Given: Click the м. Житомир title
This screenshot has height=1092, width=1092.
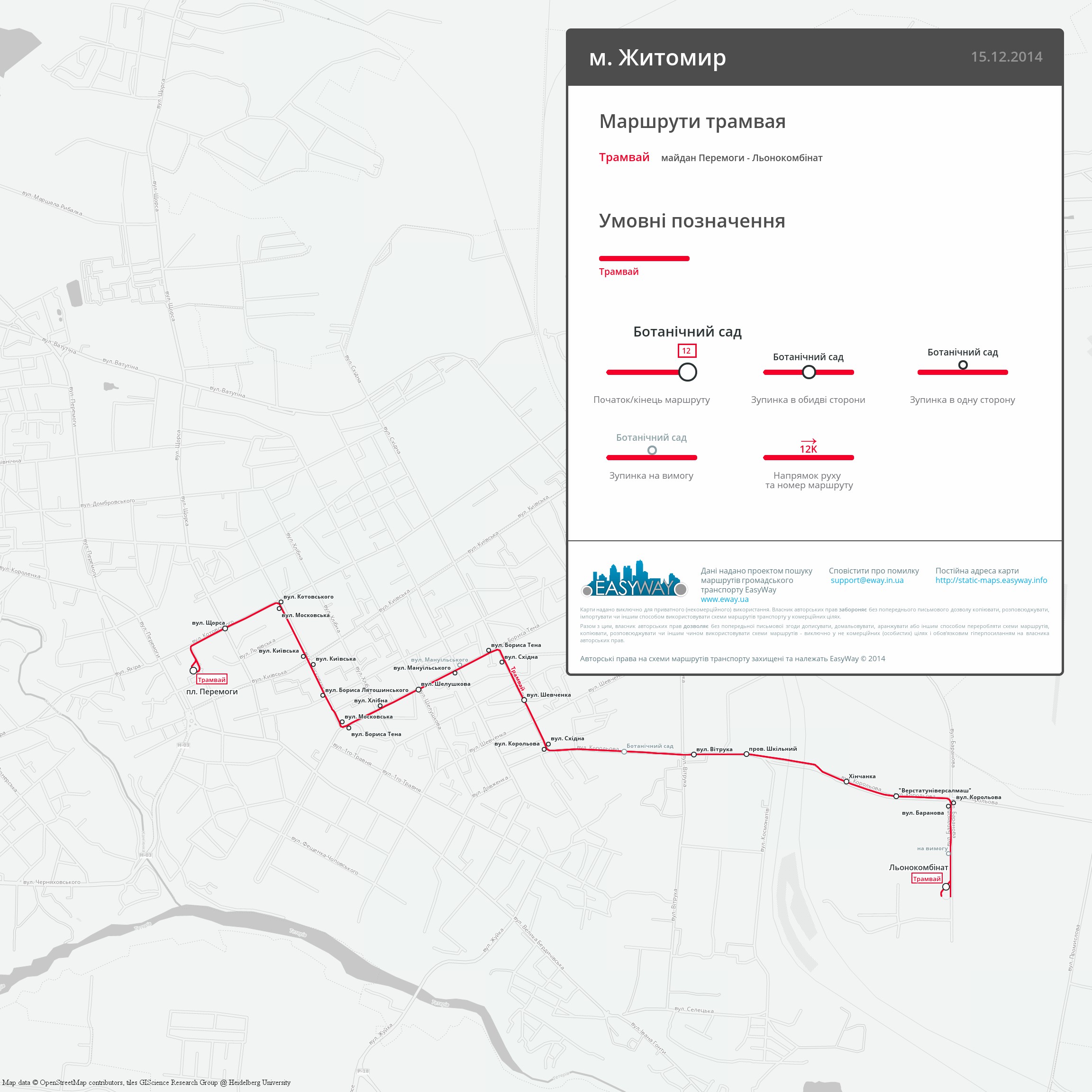Looking at the screenshot, I should click(x=657, y=57).
